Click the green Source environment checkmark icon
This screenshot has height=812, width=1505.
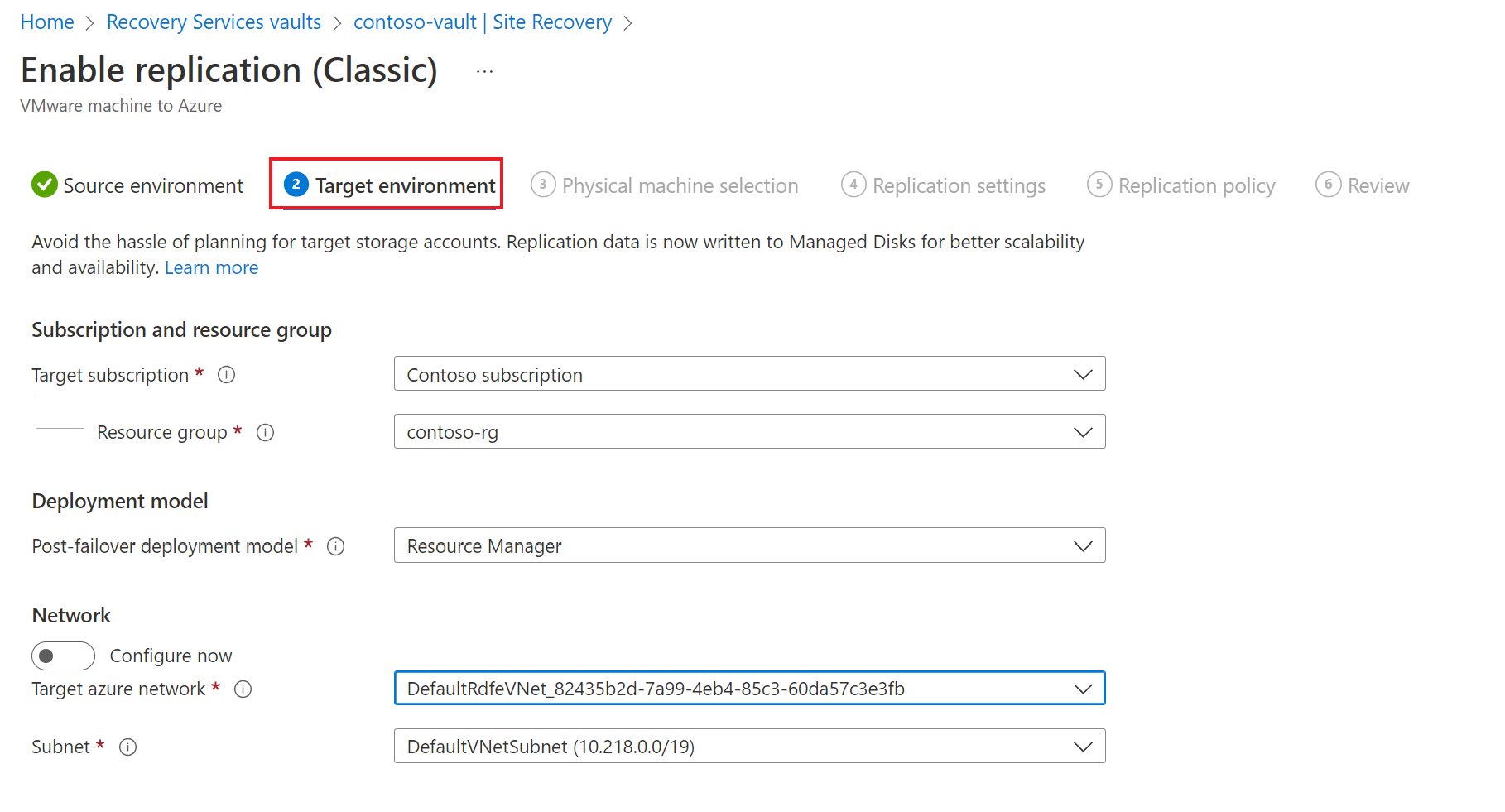[44, 185]
